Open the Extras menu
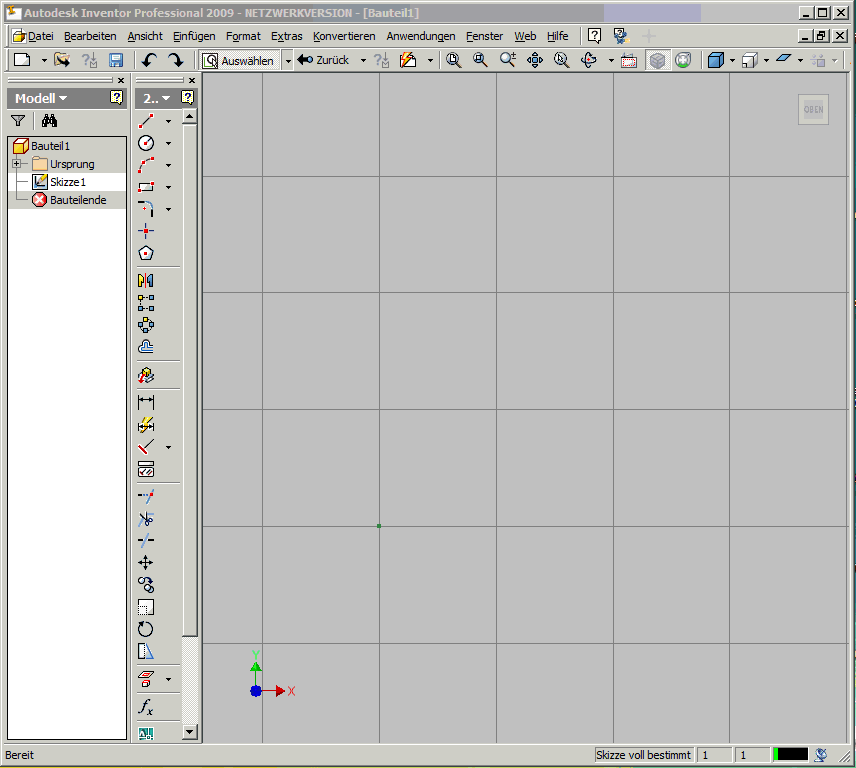The height and width of the screenshot is (768, 856). [286, 36]
